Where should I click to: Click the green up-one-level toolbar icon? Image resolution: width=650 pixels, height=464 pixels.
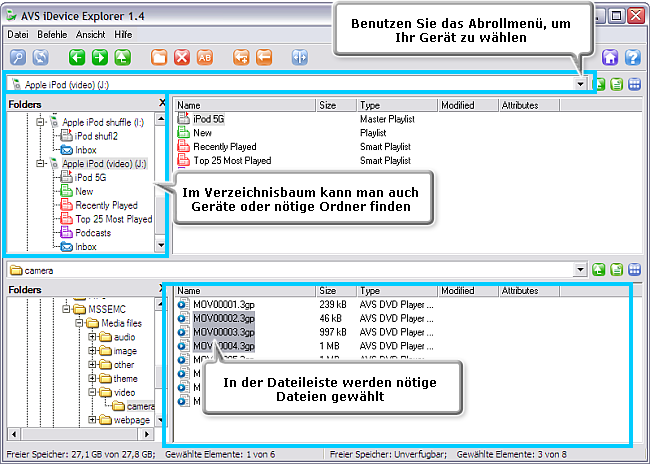pos(122,57)
